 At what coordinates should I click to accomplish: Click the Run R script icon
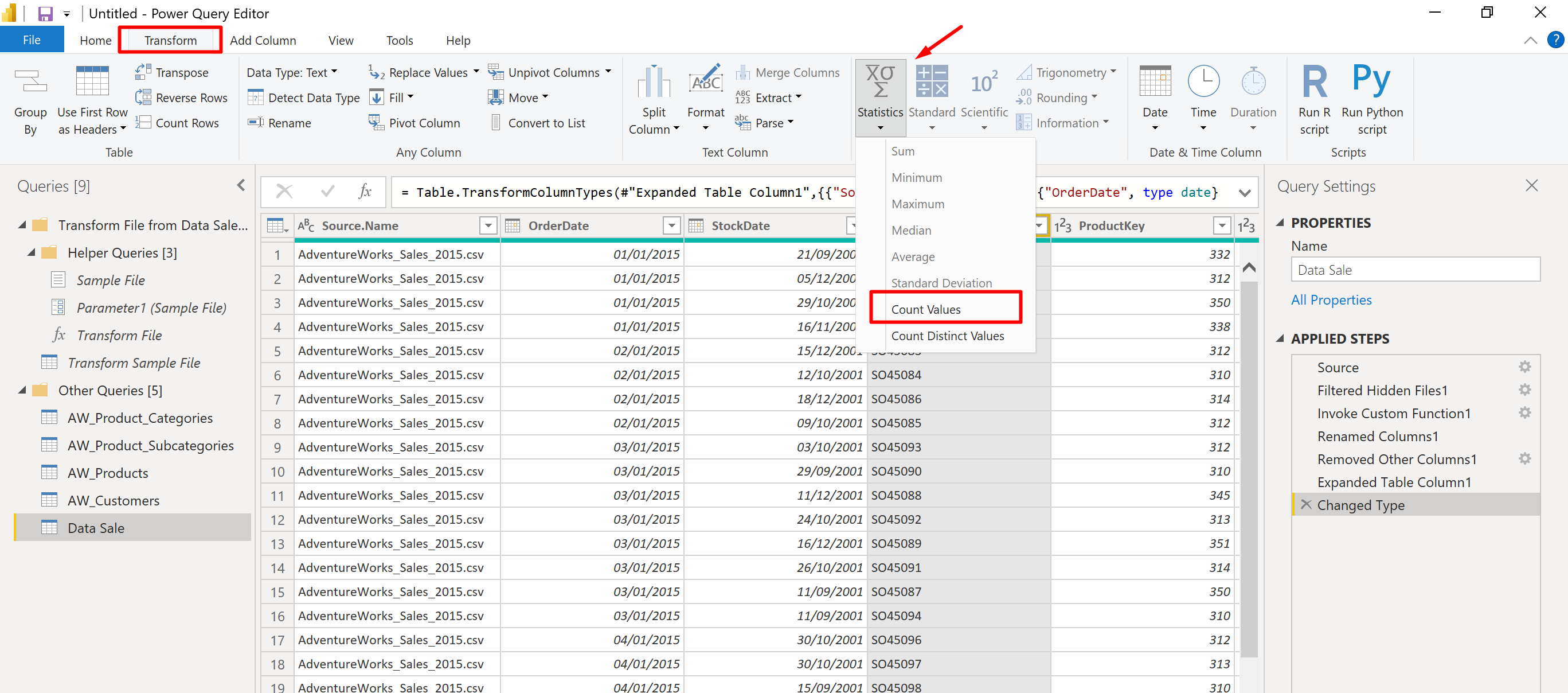[1315, 81]
